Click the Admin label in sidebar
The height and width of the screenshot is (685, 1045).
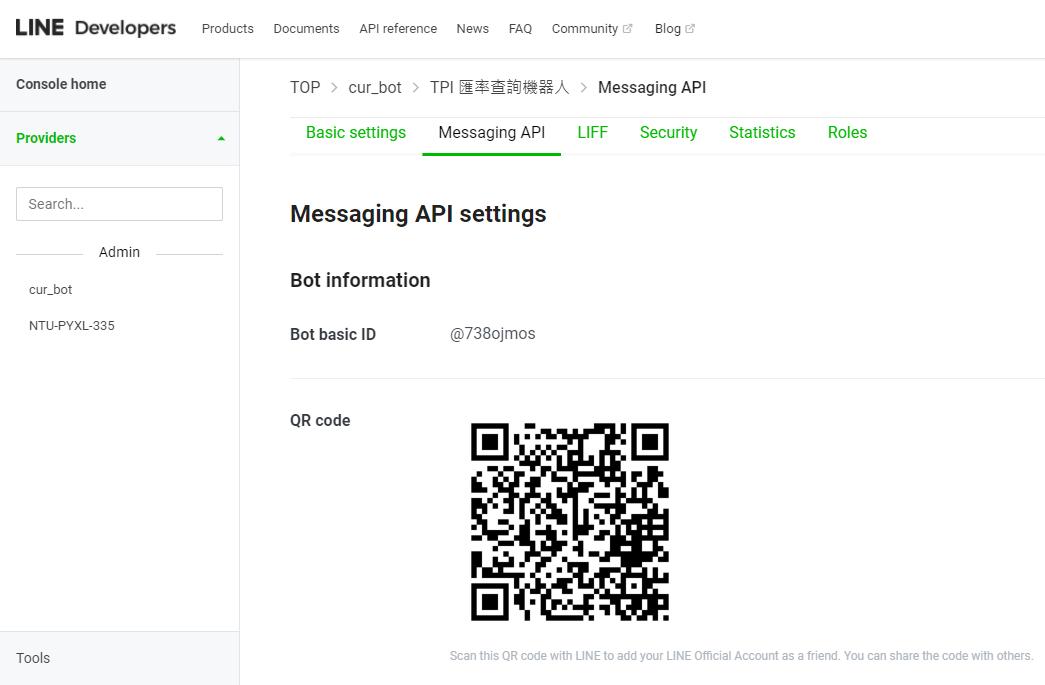tap(119, 252)
